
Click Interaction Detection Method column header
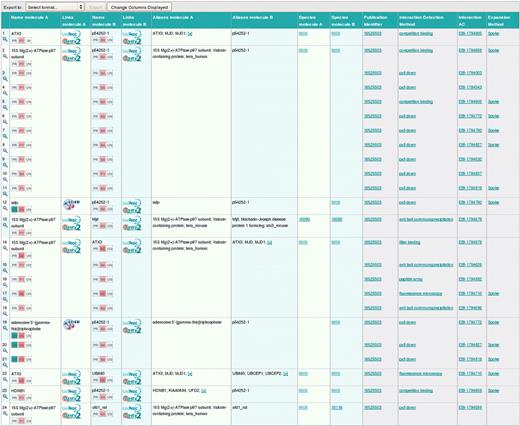[421, 21]
